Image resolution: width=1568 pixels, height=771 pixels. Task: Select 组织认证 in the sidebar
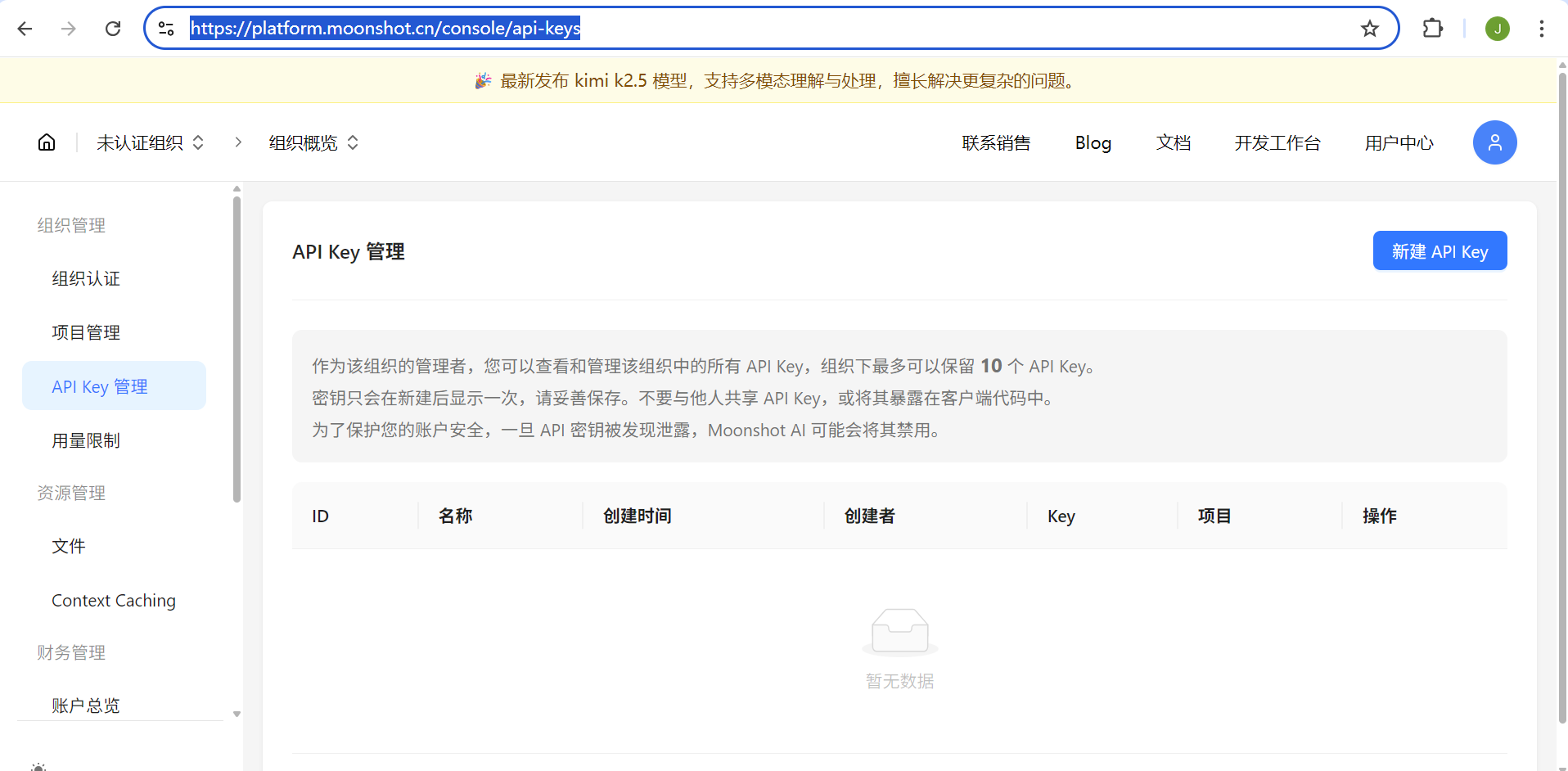click(114, 278)
